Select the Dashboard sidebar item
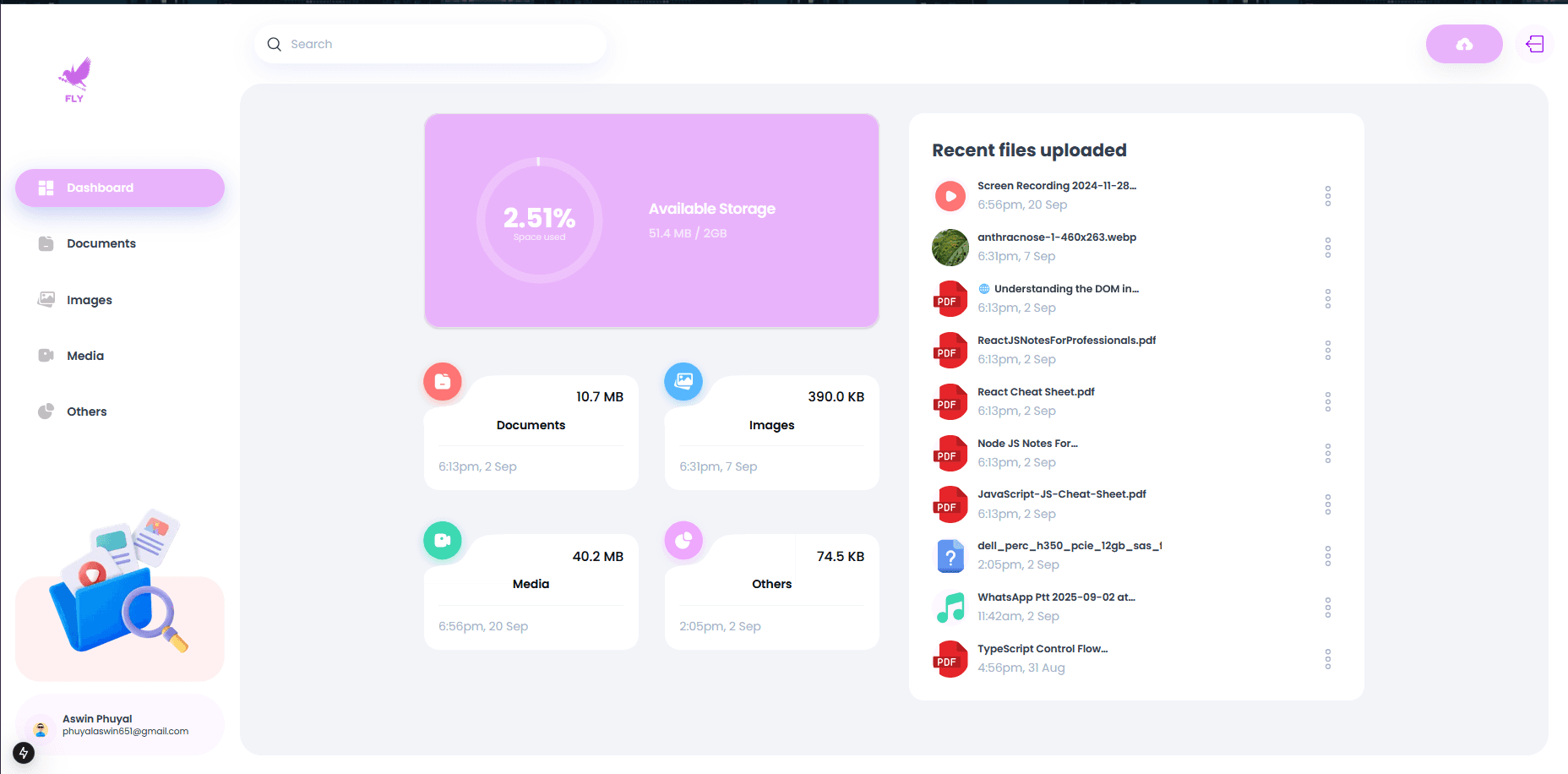 pyautogui.click(x=99, y=188)
